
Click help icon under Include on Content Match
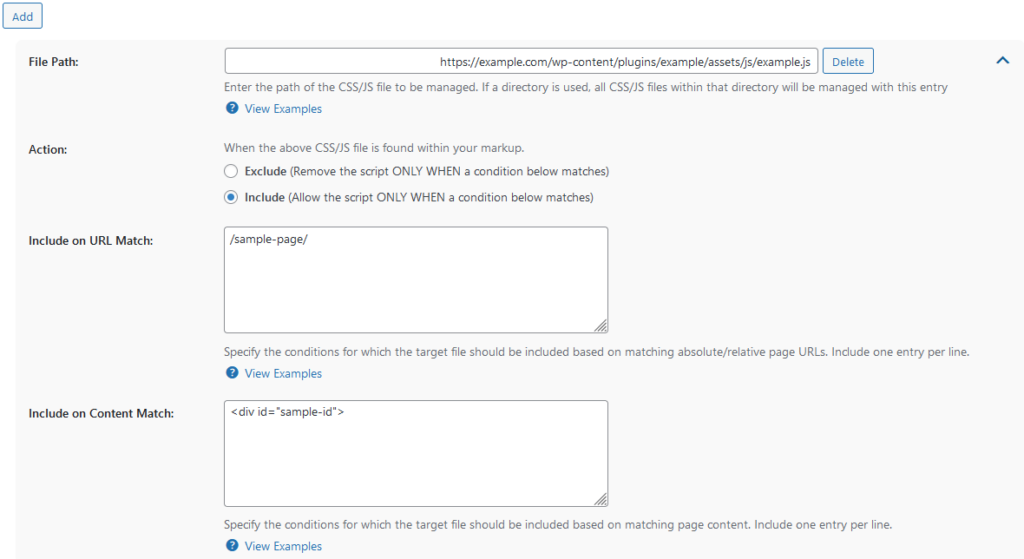tap(232, 546)
